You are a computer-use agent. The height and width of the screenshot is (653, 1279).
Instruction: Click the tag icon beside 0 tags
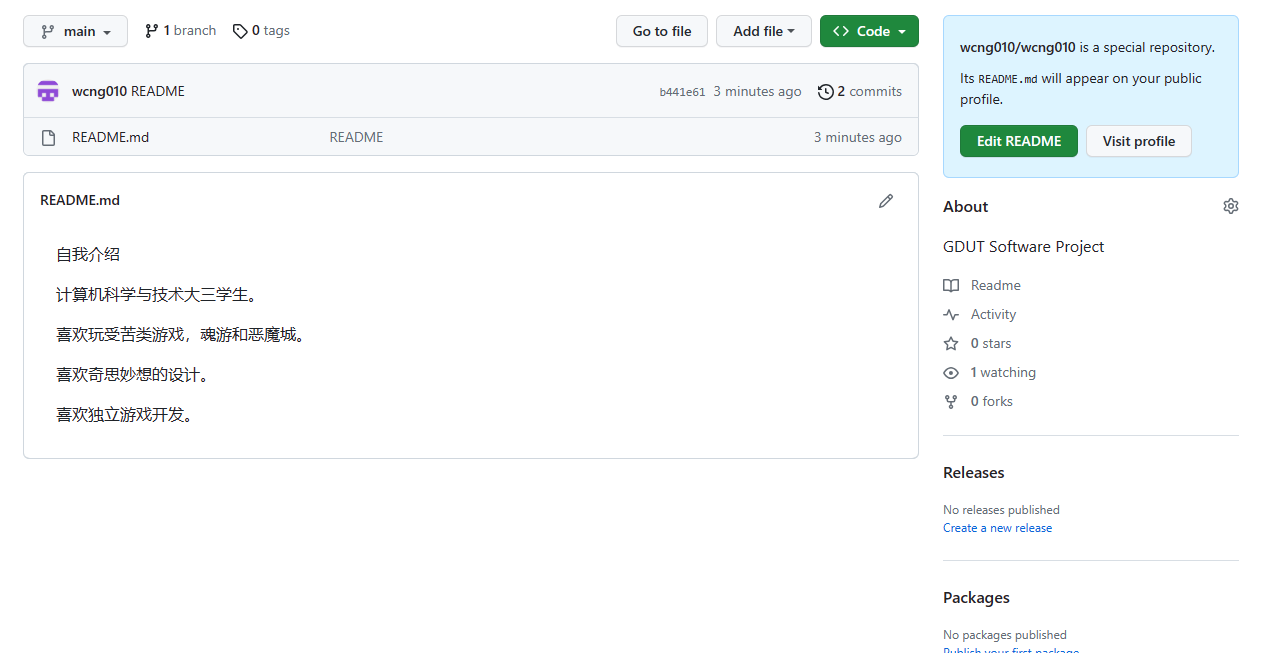coord(240,32)
